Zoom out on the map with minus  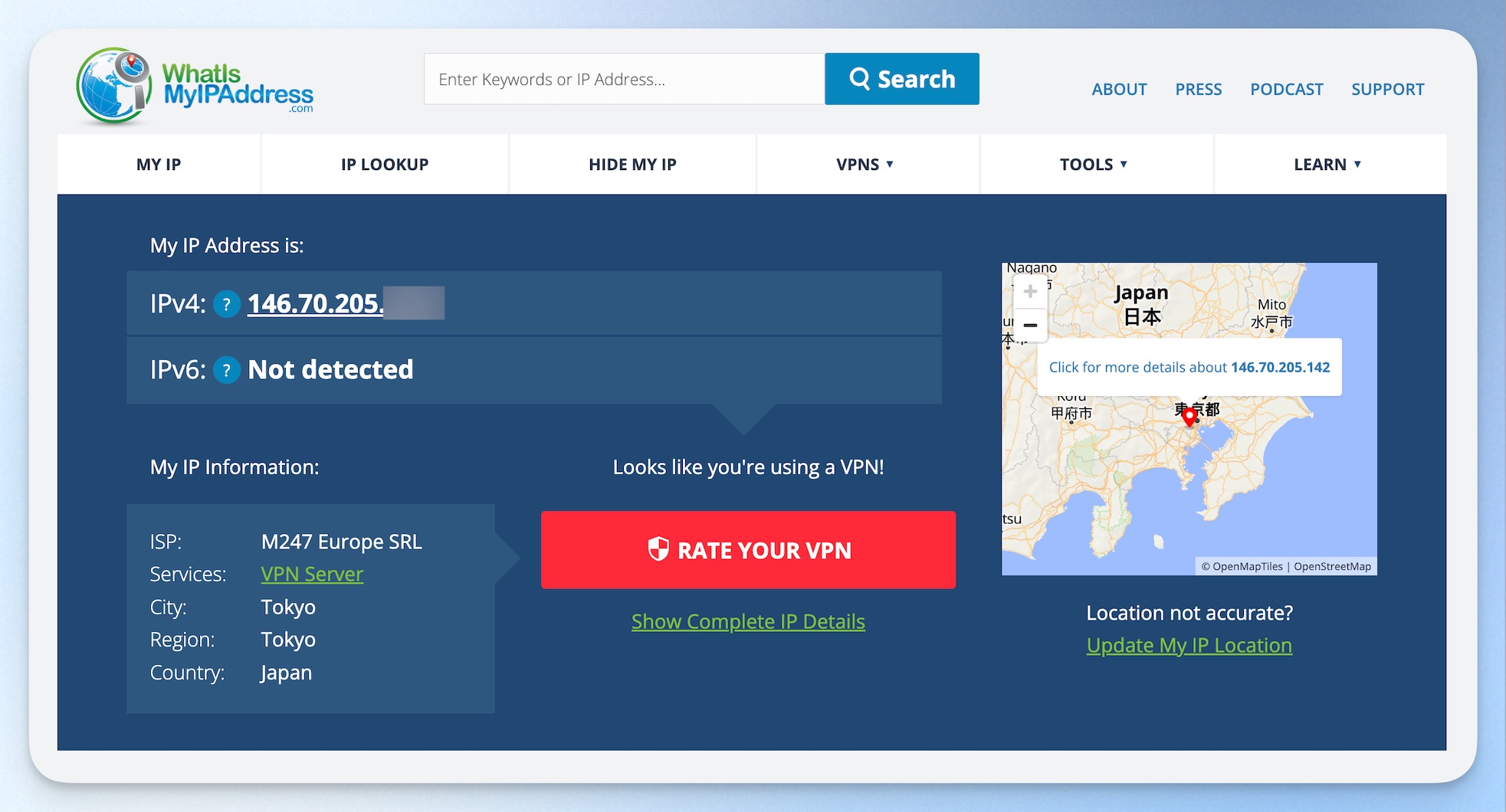pos(1030,326)
